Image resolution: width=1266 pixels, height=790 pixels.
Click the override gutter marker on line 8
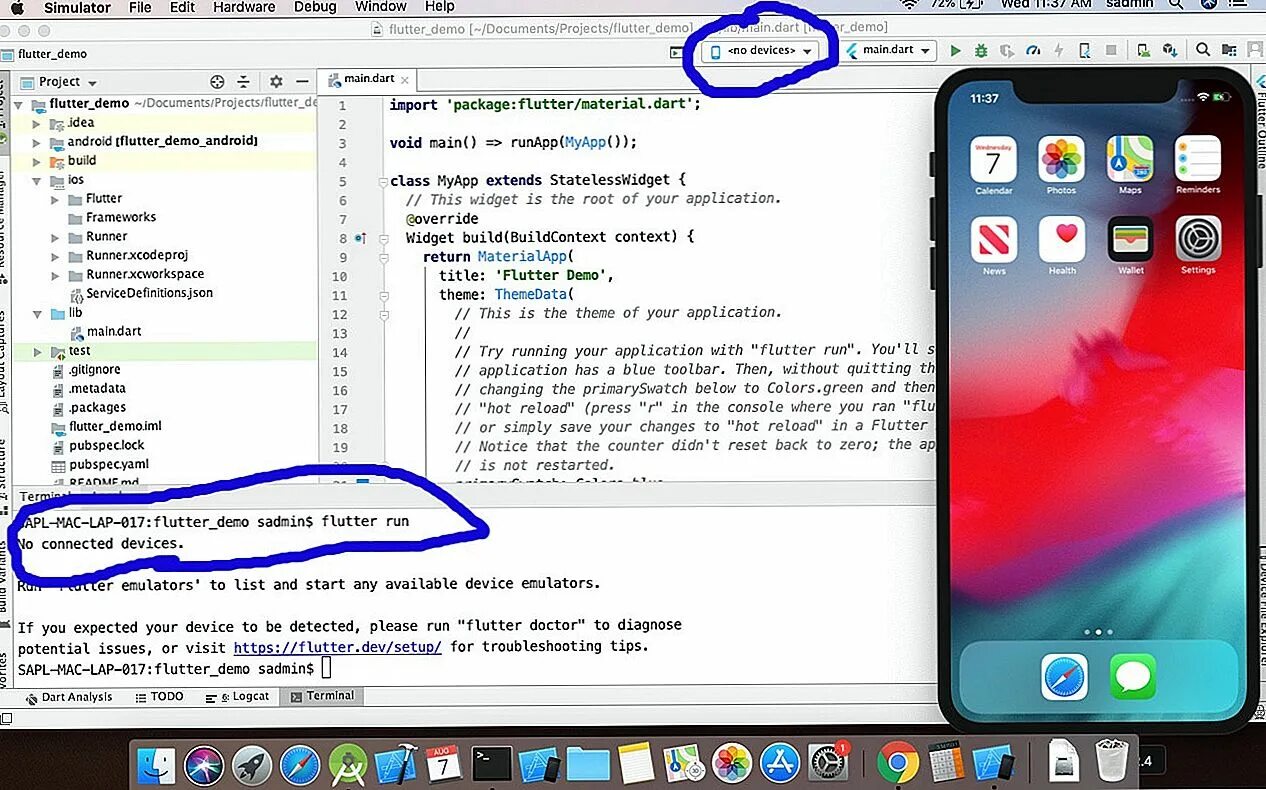point(360,238)
